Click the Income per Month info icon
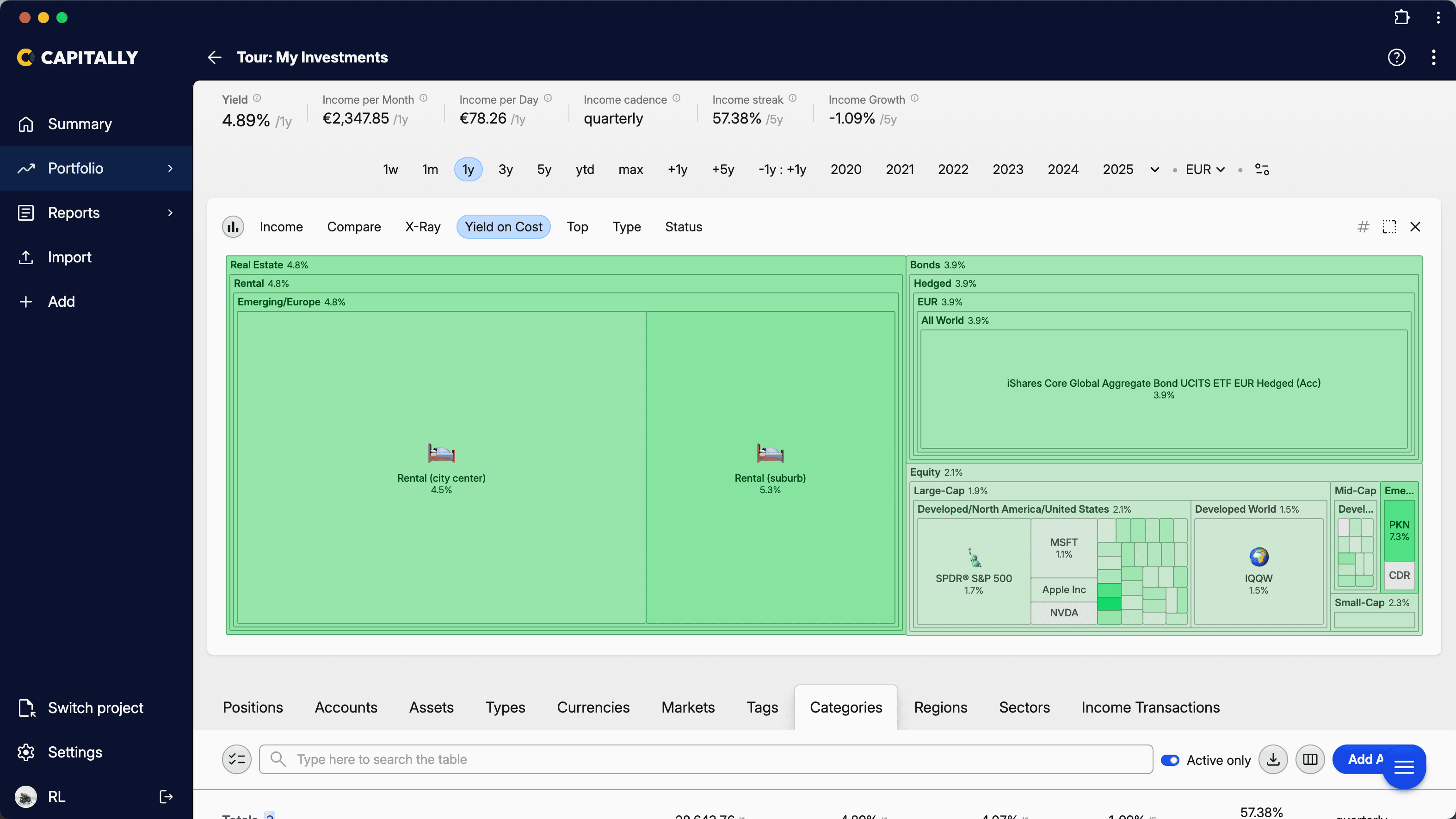The width and height of the screenshot is (1456, 819). 423,99
